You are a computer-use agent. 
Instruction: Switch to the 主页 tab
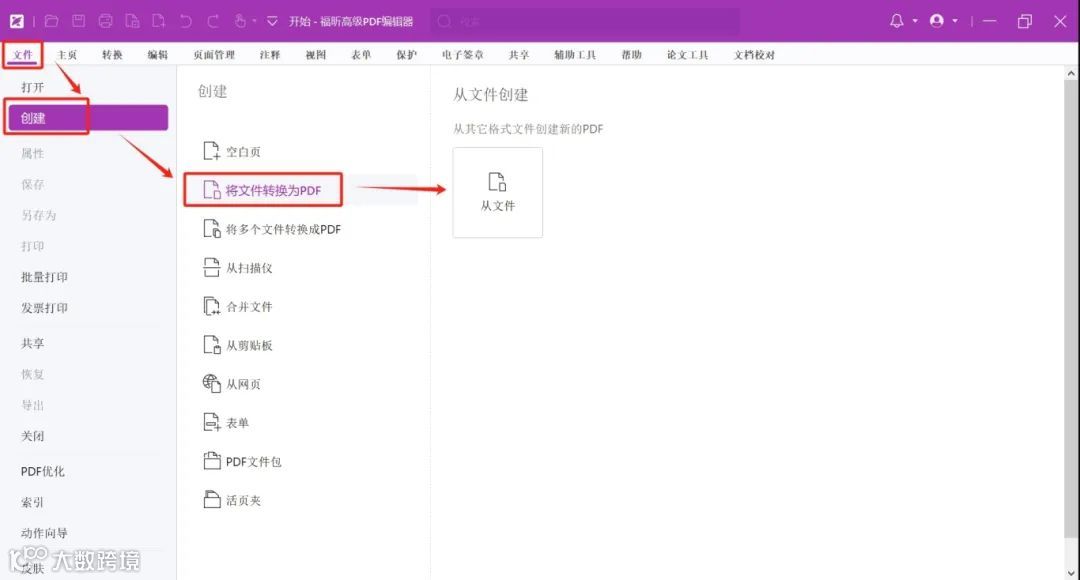(x=67, y=54)
